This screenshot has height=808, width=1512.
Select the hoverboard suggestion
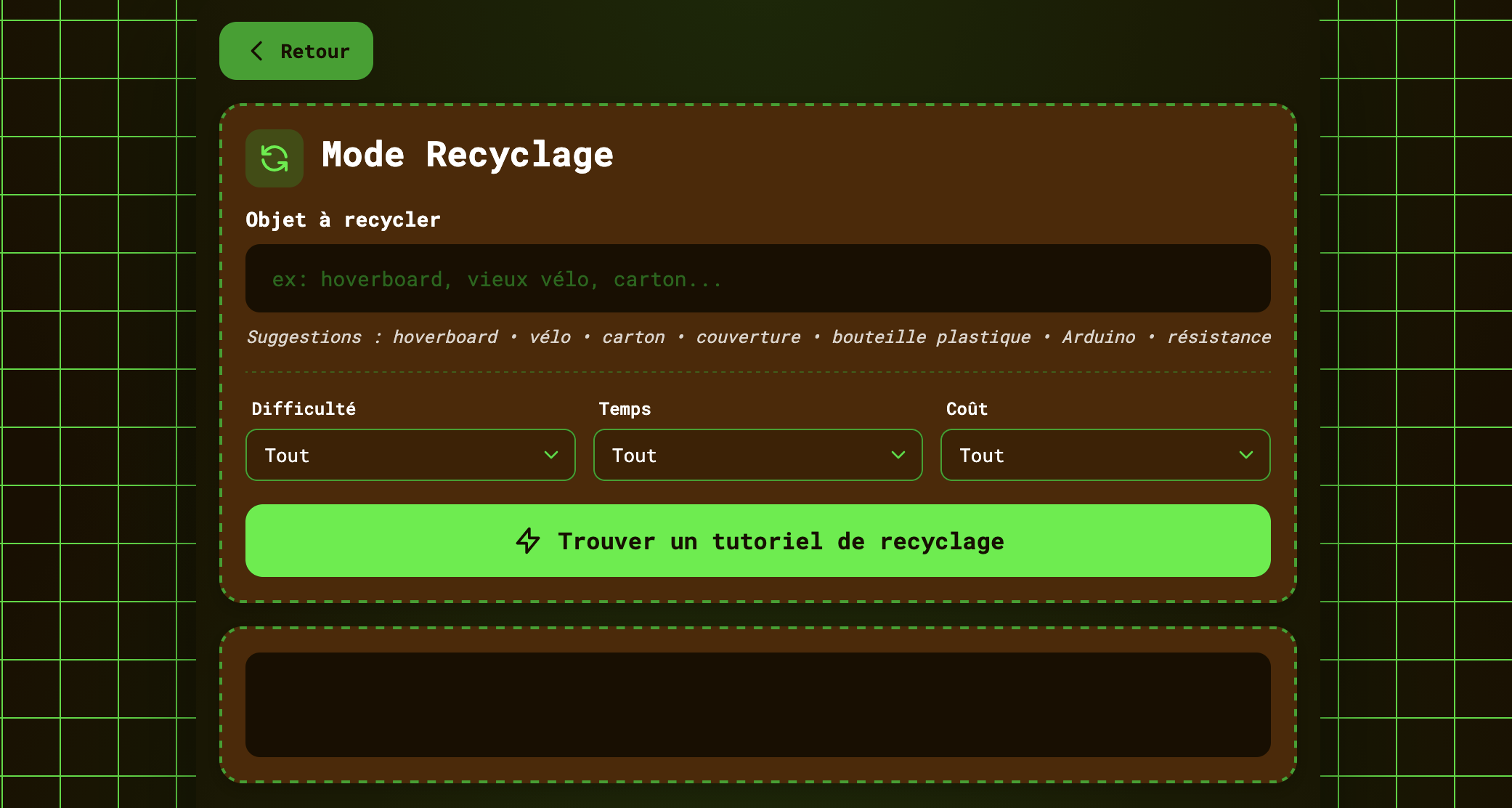click(x=445, y=337)
